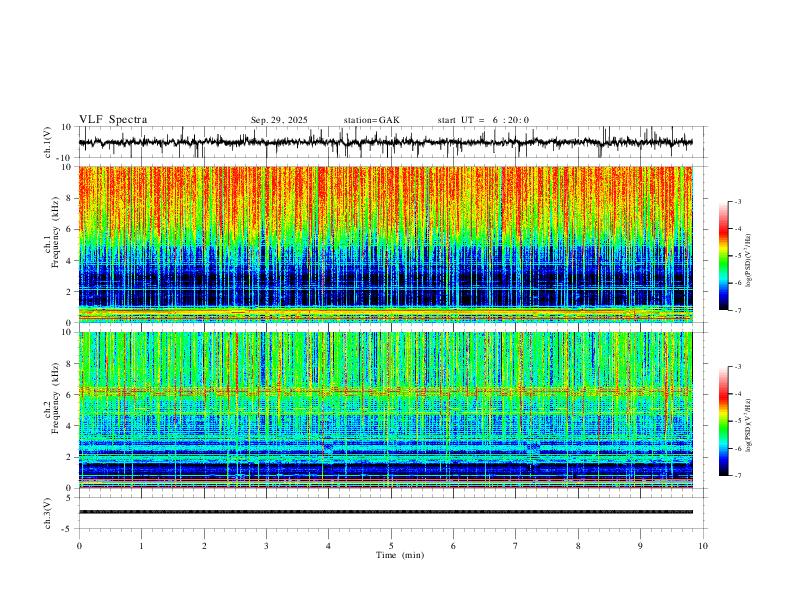Click the "ch.1(V)" axis label
This screenshot has width=792, height=612.
[48, 142]
